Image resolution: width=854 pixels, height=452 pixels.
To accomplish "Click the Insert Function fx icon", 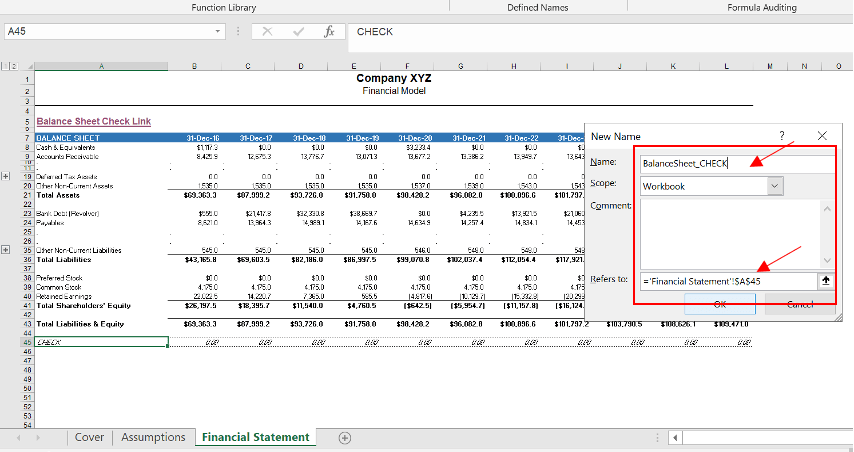I will click(x=329, y=32).
